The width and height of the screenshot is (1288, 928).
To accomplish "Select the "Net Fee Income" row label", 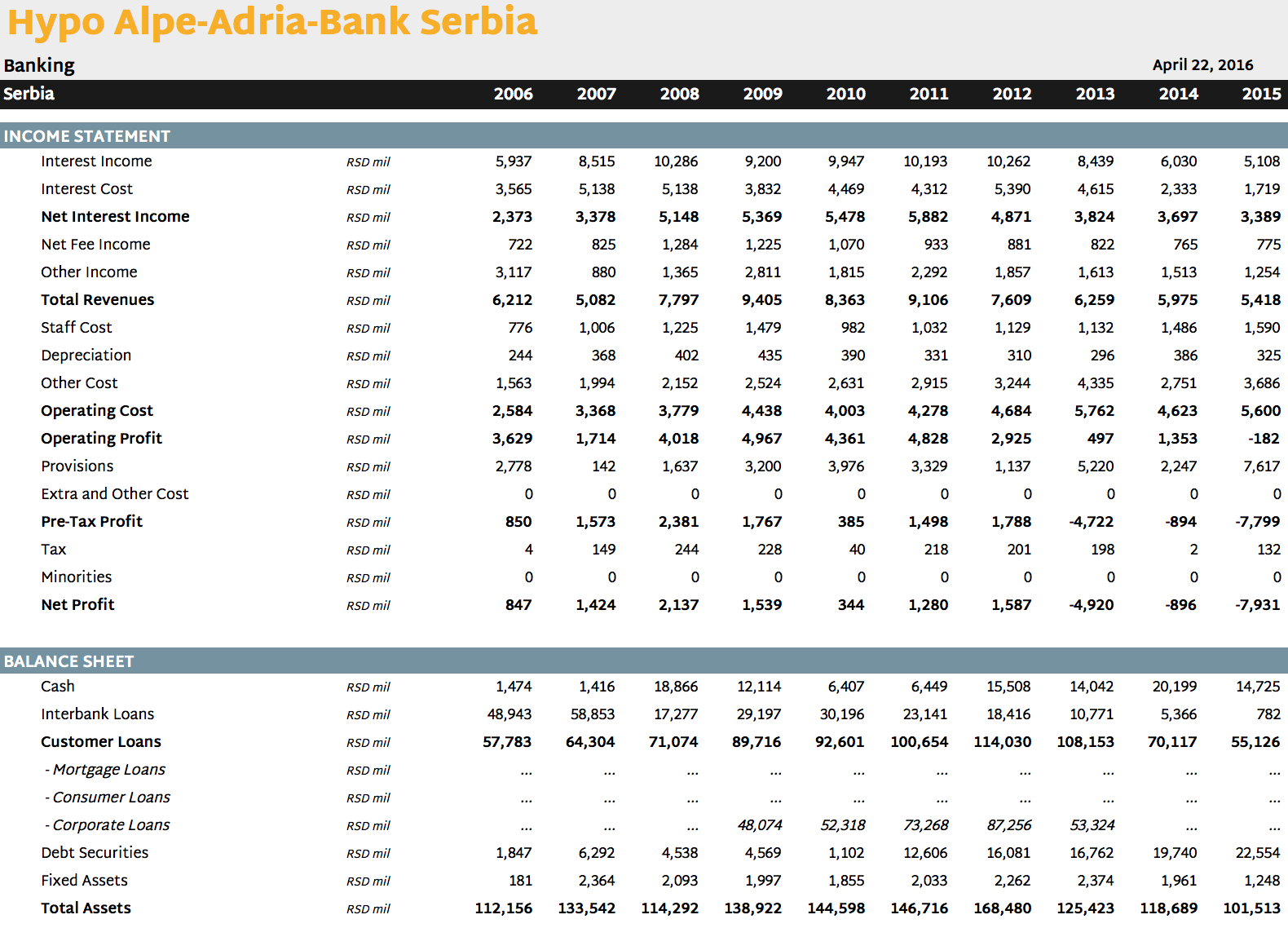I will pyautogui.click(x=95, y=245).
